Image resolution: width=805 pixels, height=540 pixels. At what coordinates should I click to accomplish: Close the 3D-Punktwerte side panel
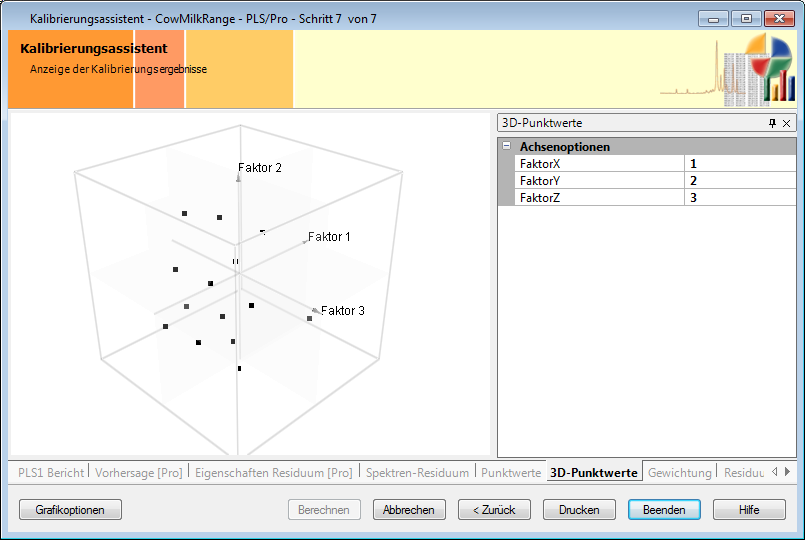pos(787,123)
